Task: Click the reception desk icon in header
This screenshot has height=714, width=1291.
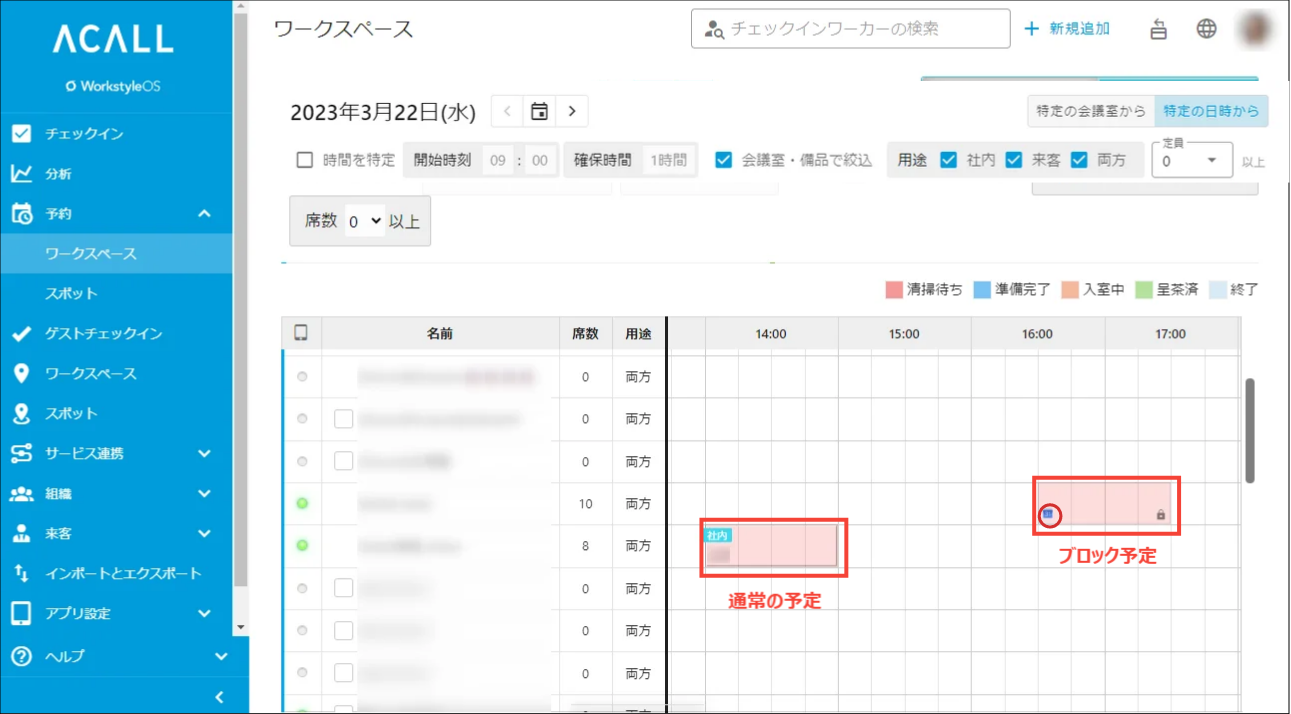Action: (1158, 29)
